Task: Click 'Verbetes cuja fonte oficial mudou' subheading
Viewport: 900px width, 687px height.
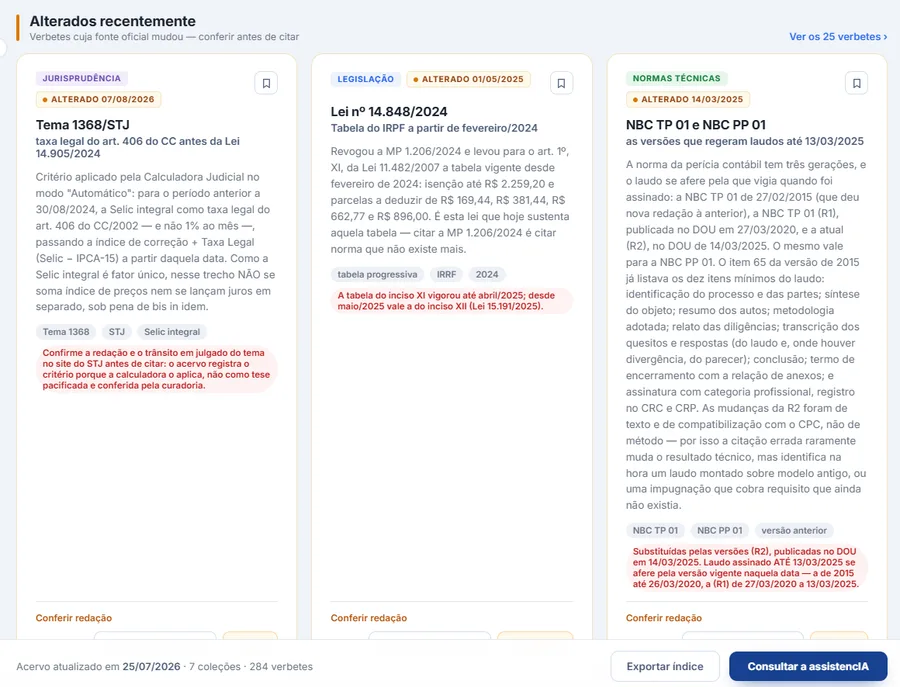Action: pos(164,37)
